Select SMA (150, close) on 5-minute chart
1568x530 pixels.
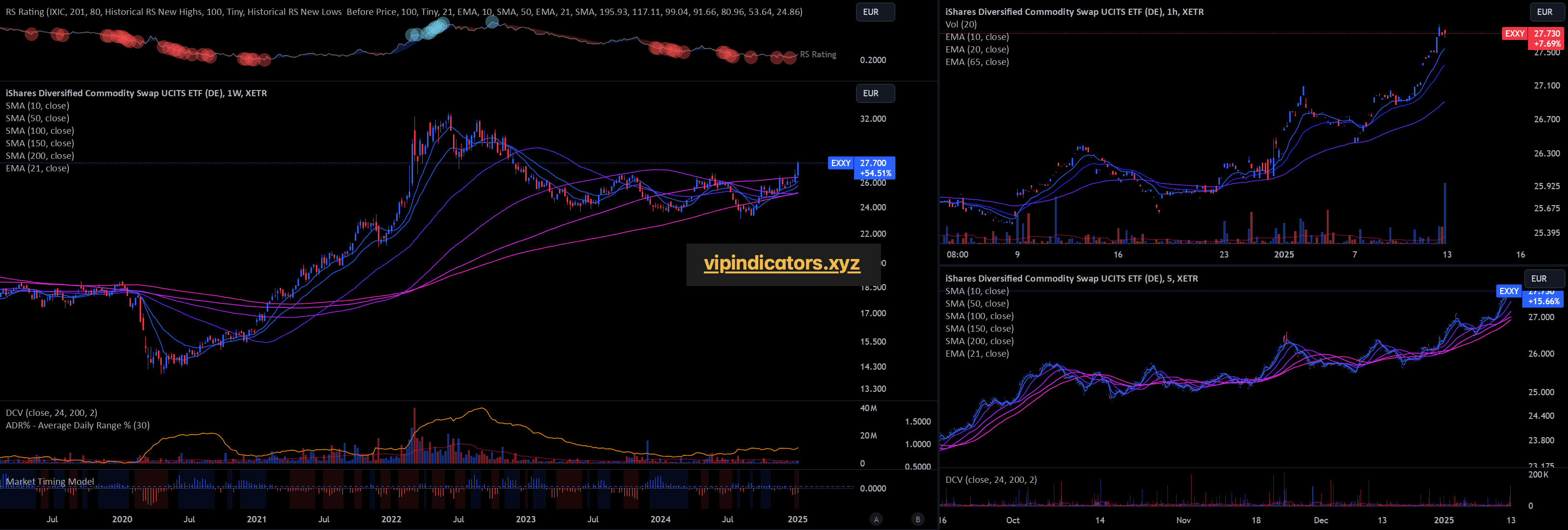(979, 329)
